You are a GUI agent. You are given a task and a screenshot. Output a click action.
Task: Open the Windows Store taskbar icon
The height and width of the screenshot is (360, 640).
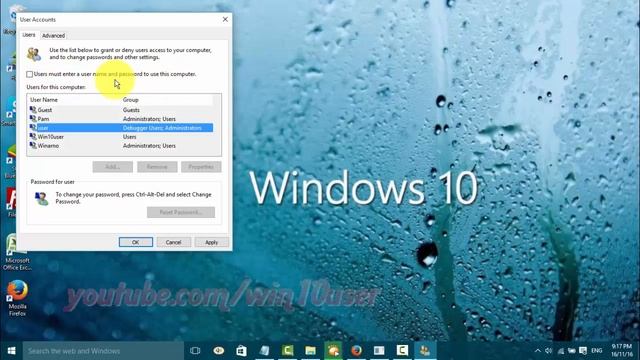[x=241, y=351]
